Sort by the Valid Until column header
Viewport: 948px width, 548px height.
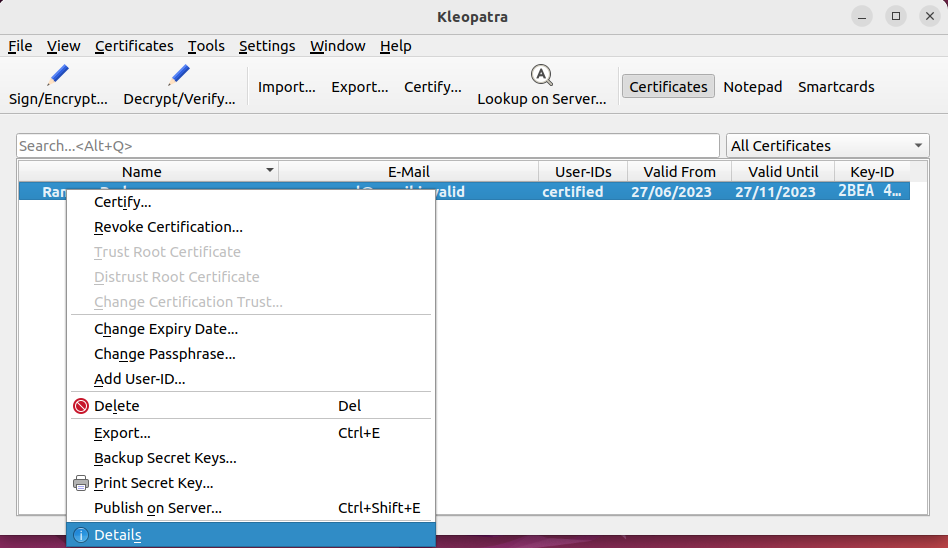[783, 172]
